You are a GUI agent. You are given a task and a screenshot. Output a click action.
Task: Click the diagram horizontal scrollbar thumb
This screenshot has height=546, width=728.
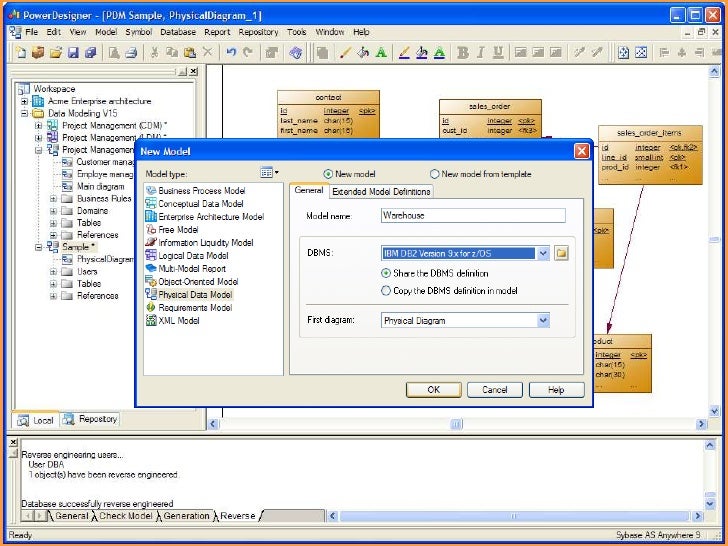(x=456, y=423)
